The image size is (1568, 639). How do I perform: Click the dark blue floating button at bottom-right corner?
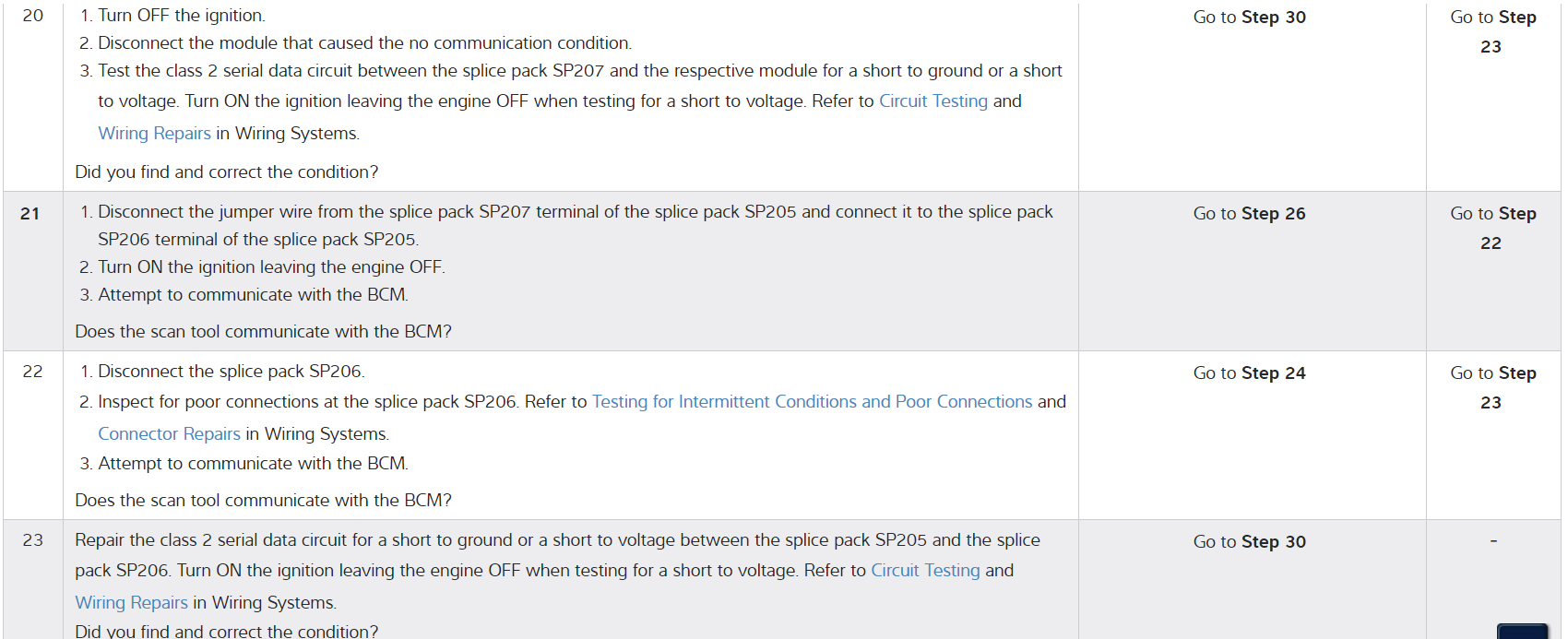tap(1522, 631)
